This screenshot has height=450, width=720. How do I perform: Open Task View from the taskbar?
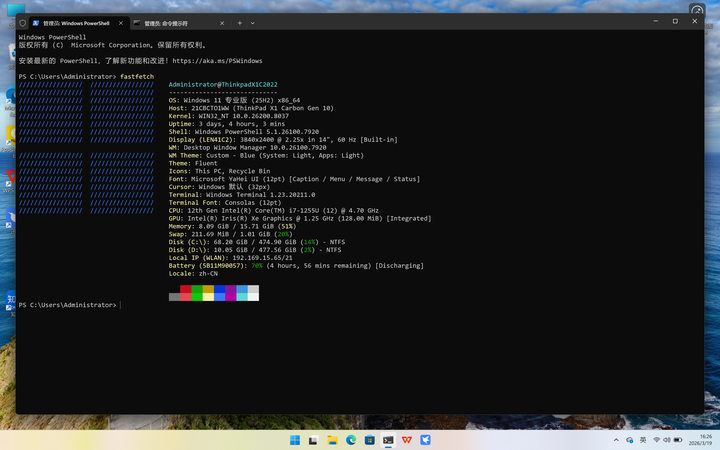pos(314,440)
